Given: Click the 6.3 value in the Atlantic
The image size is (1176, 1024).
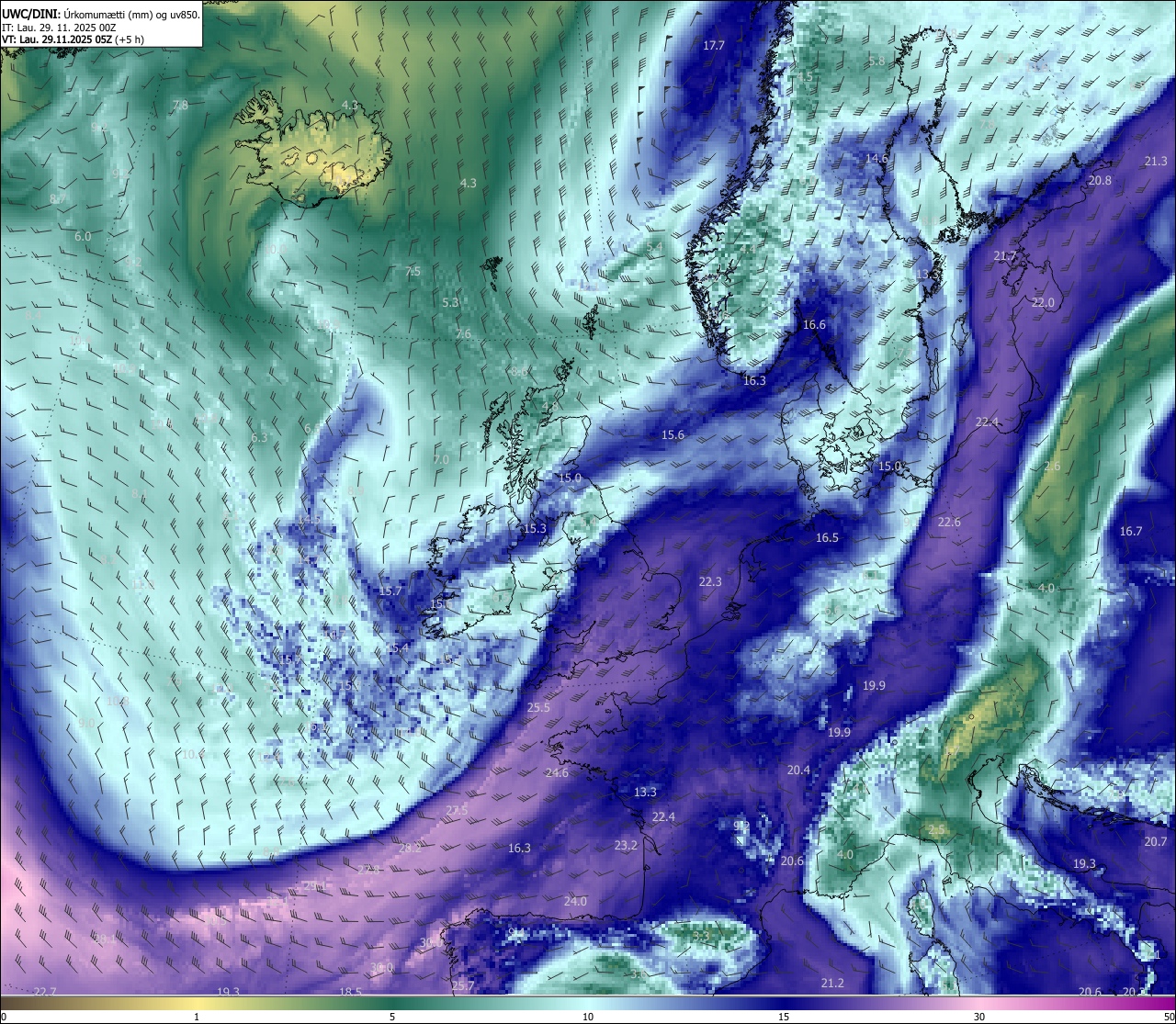Looking at the screenshot, I should tap(259, 438).
